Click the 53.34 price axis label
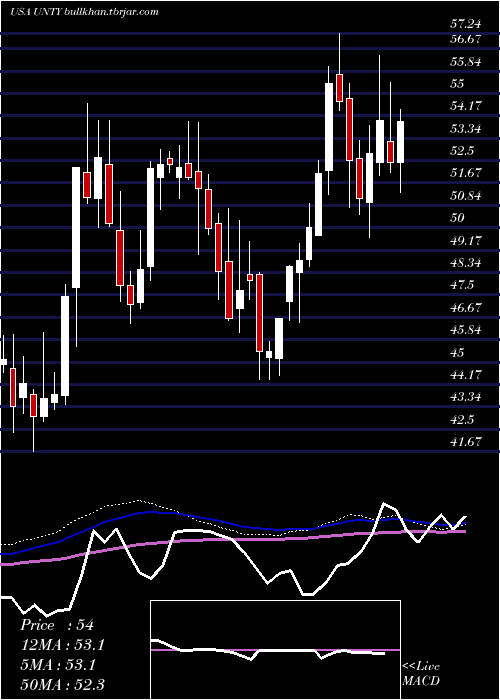The image size is (500, 700). pyautogui.click(x=466, y=129)
